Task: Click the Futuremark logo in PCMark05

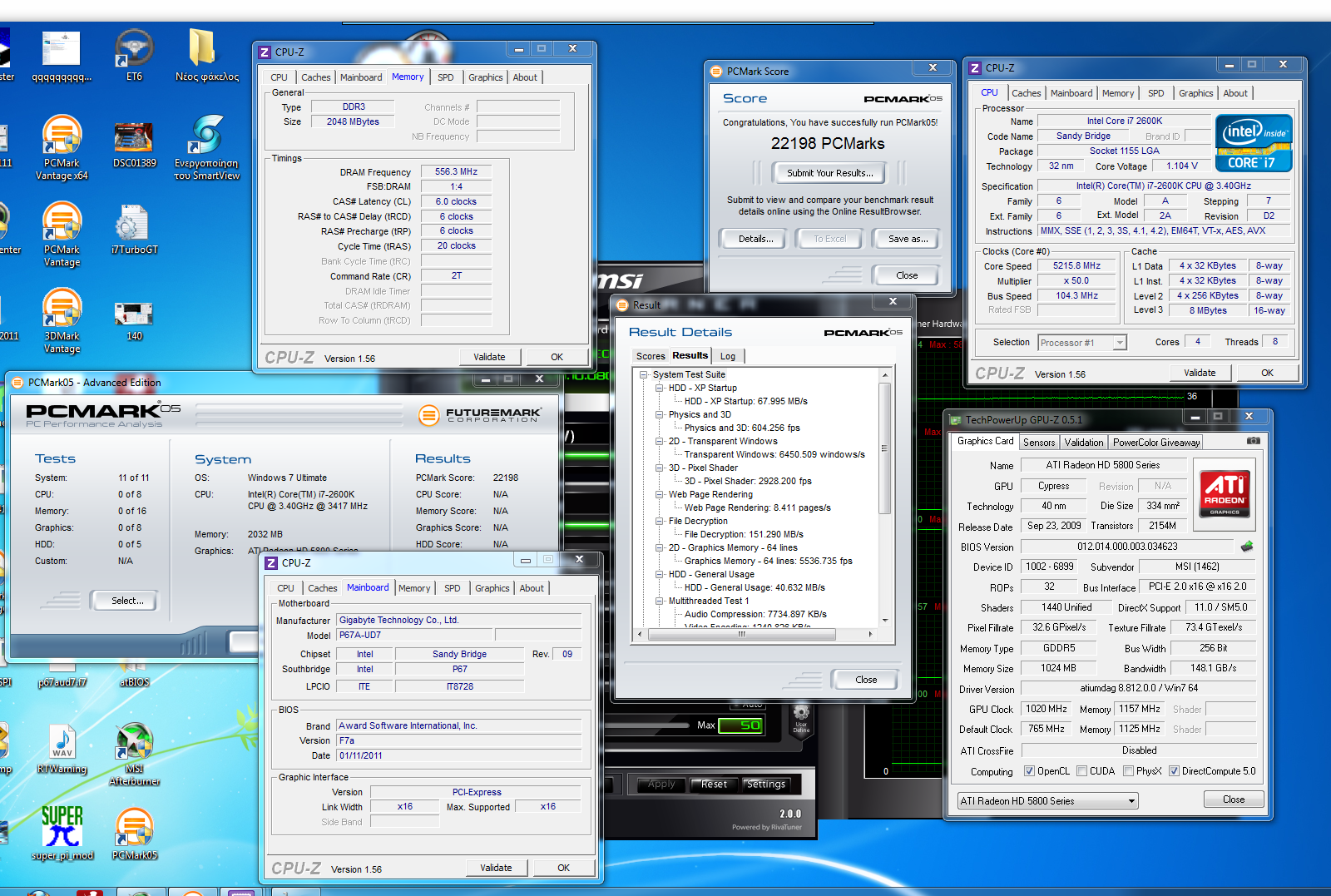Action: click(x=480, y=414)
